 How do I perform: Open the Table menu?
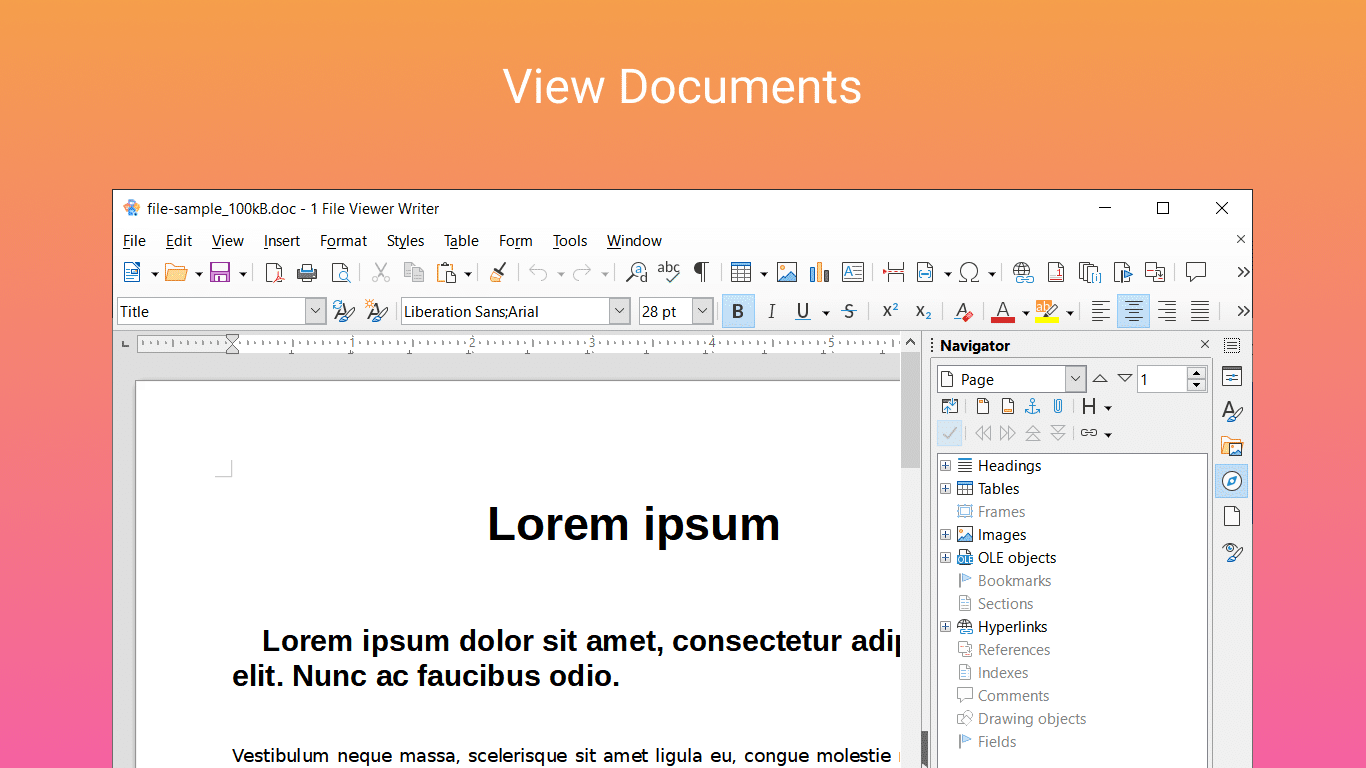point(460,240)
